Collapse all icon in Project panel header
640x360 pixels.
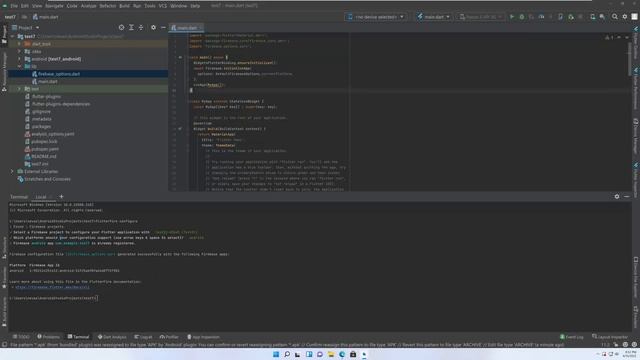(x=141, y=27)
